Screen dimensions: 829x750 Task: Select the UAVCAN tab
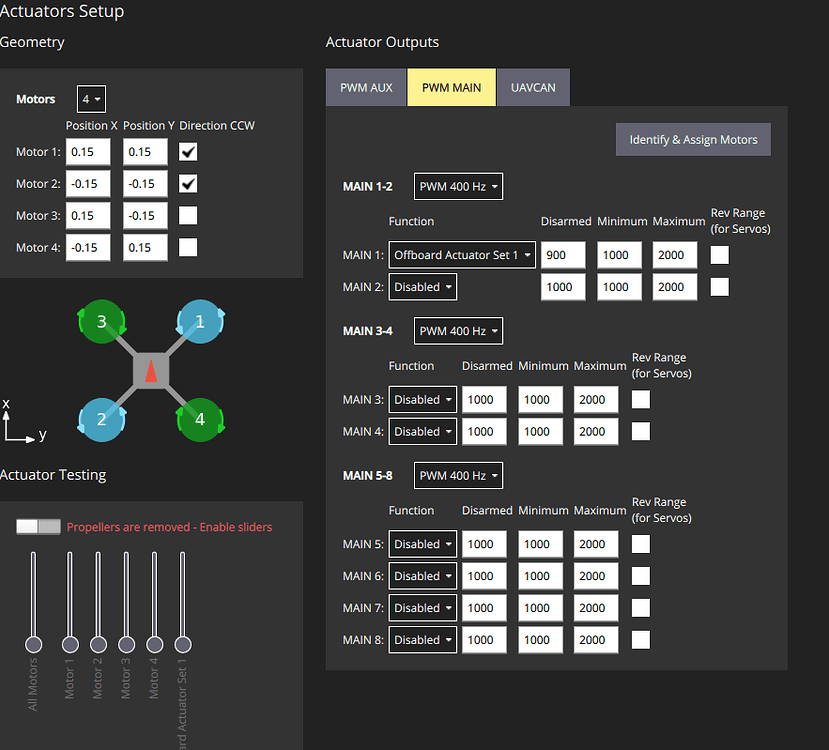[533, 87]
